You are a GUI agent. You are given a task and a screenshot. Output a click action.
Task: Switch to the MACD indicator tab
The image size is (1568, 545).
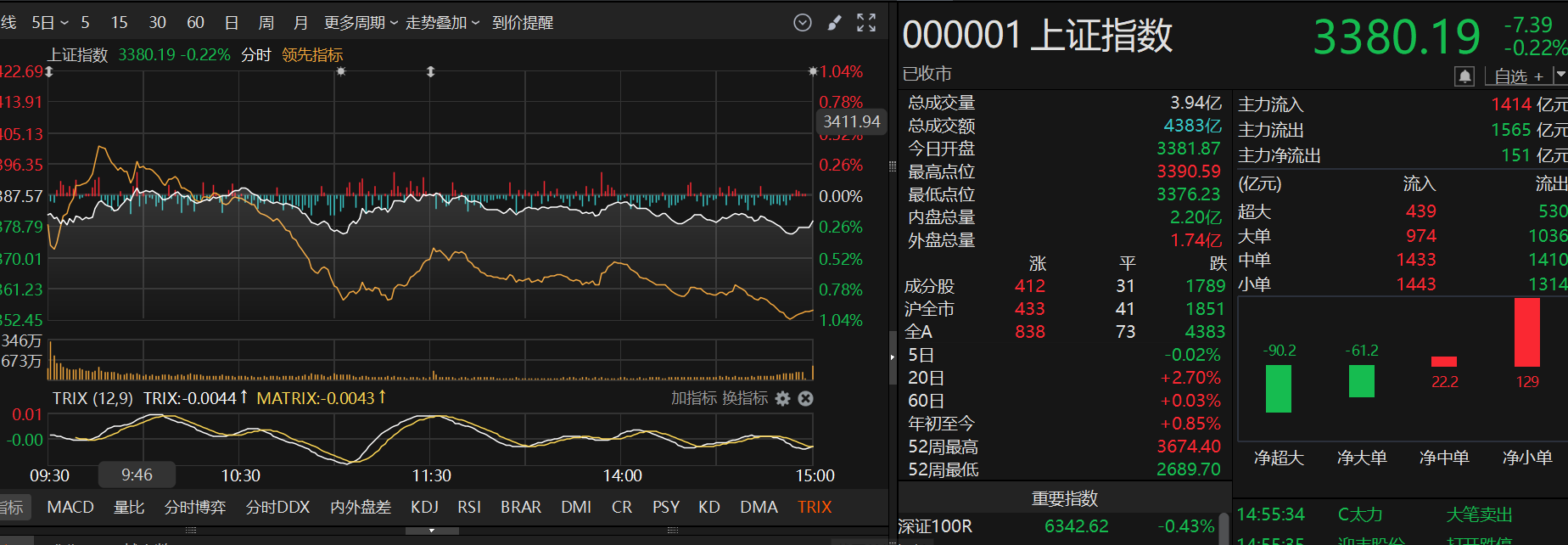point(70,507)
